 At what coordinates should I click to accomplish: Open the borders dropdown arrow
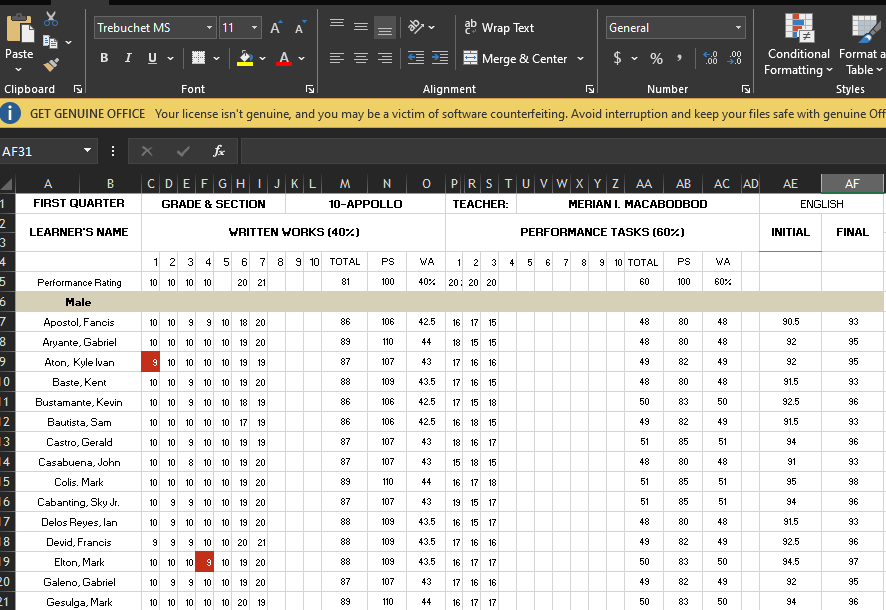coord(216,58)
